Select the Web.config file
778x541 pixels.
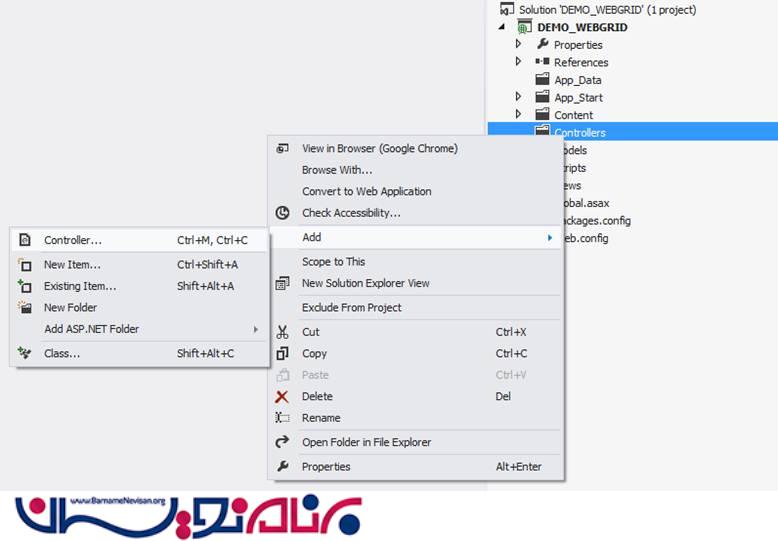586,238
